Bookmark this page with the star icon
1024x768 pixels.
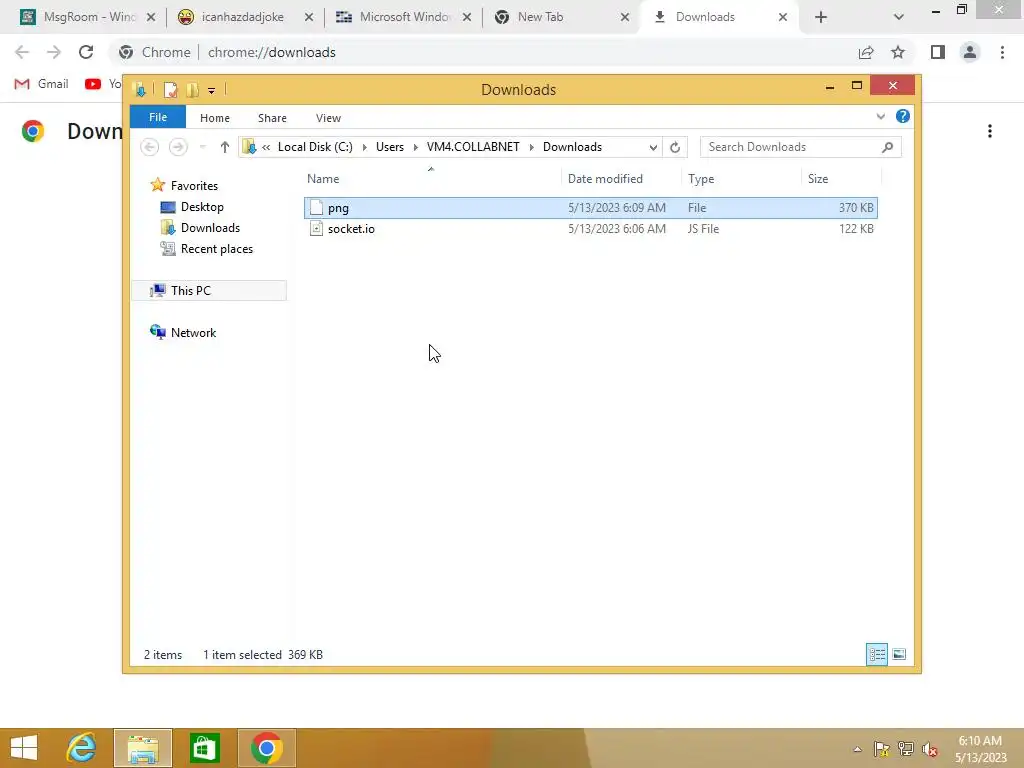(x=898, y=52)
